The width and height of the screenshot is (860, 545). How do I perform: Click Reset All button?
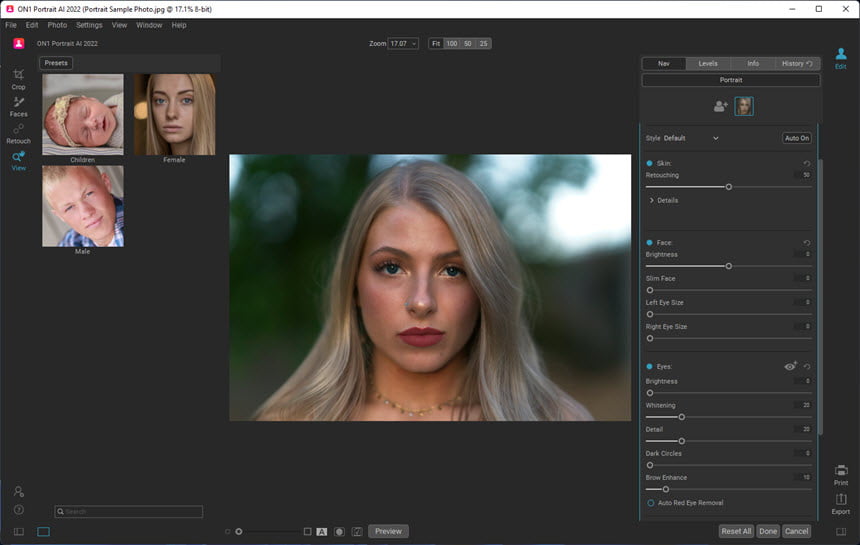pos(736,531)
